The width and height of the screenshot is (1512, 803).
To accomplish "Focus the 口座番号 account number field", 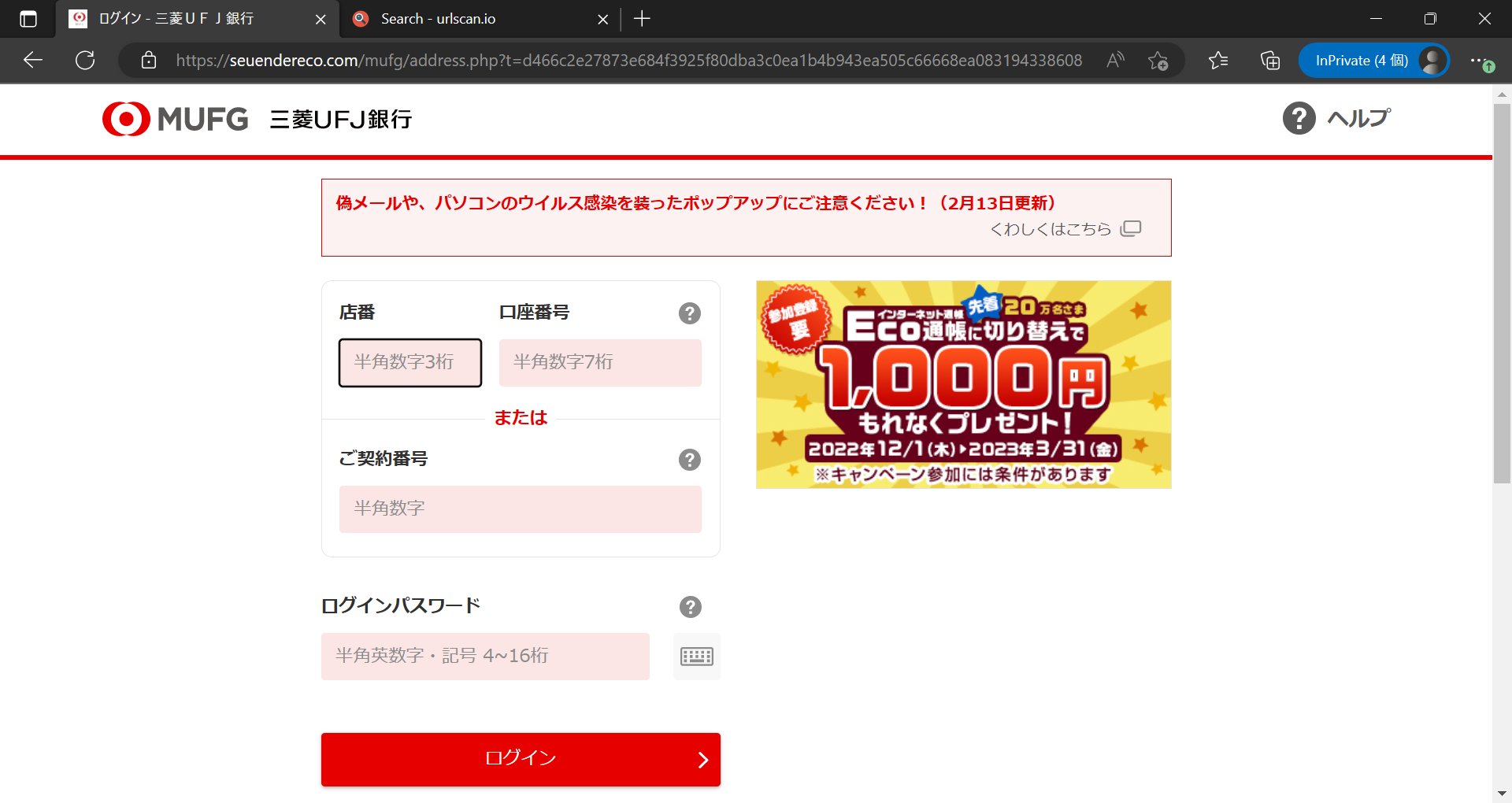I will (x=600, y=363).
